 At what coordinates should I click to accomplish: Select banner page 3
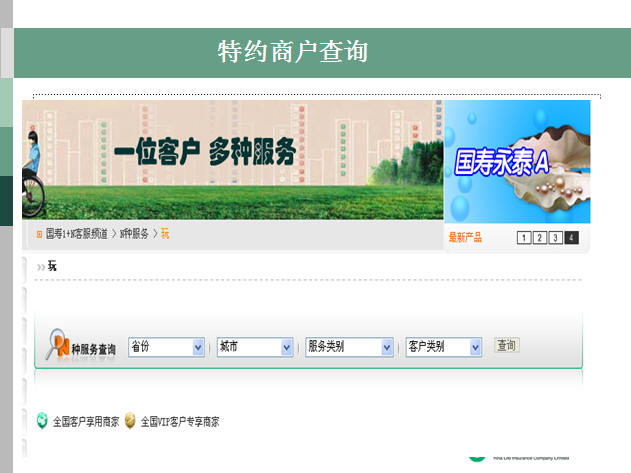[x=555, y=238]
